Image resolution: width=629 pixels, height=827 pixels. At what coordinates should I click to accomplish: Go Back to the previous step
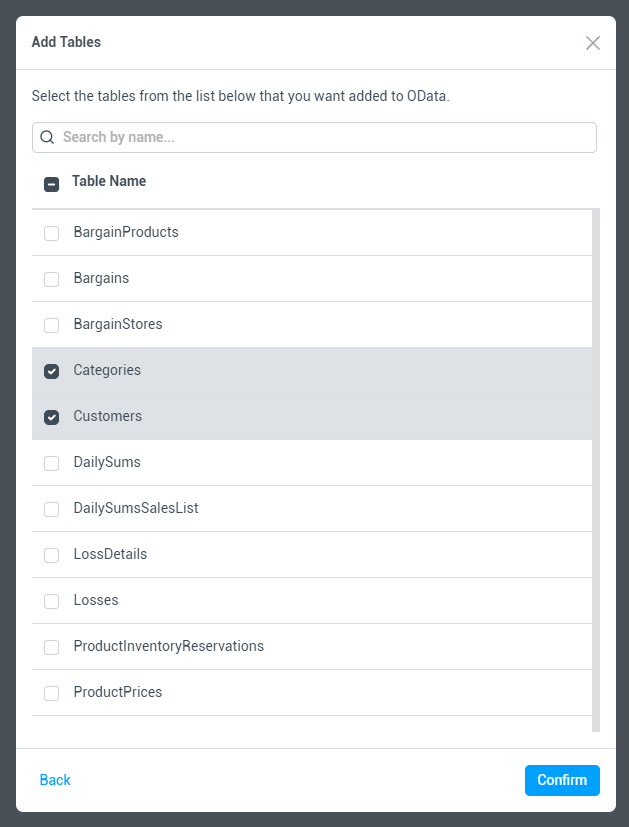55,780
